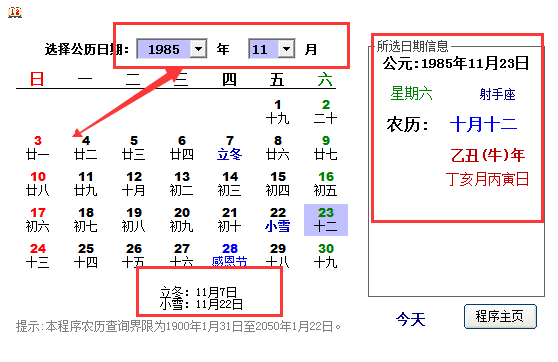
Task: Select November 21 (初十)
Action: click(230, 220)
